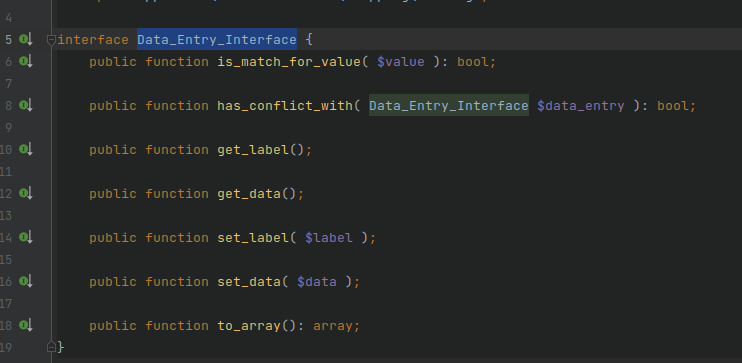
Task: Click the gutter icon next to get_label
Action: coord(26,149)
